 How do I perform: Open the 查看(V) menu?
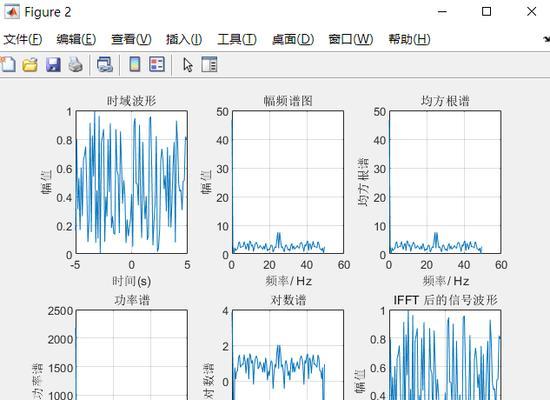coord(131,39)
